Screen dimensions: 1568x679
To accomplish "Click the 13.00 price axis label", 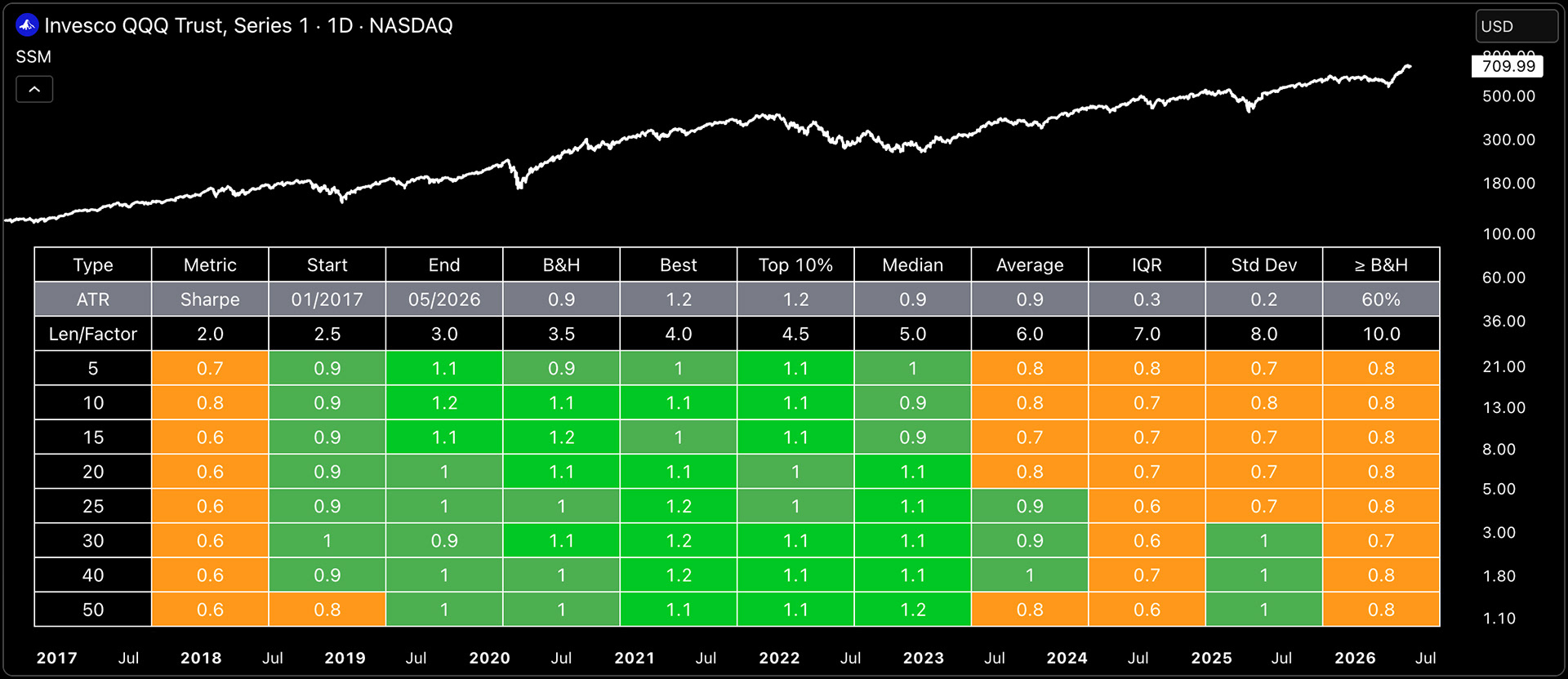I will click(1503, 407).
